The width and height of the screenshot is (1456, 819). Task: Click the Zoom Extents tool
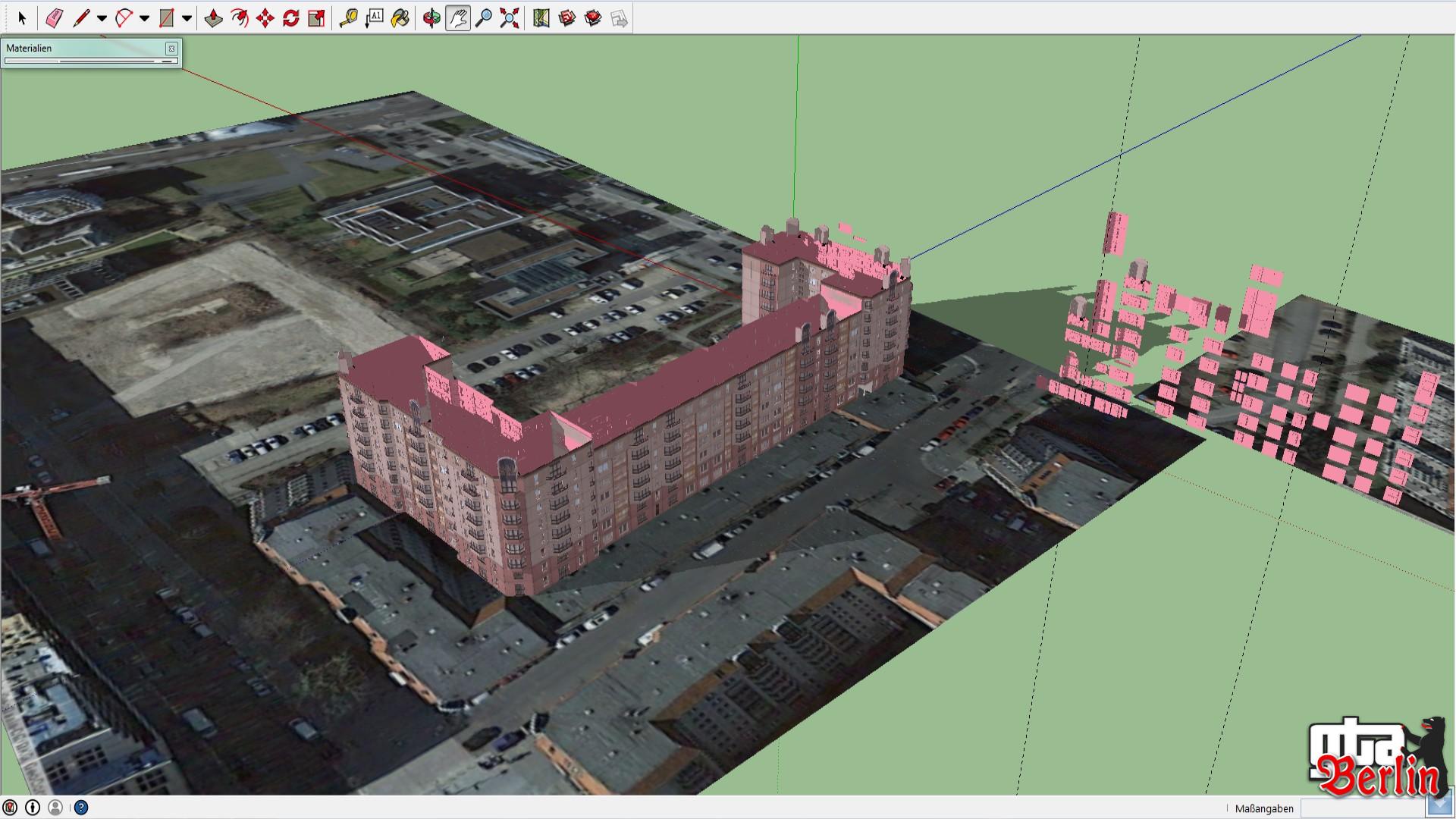coord(509,18)
